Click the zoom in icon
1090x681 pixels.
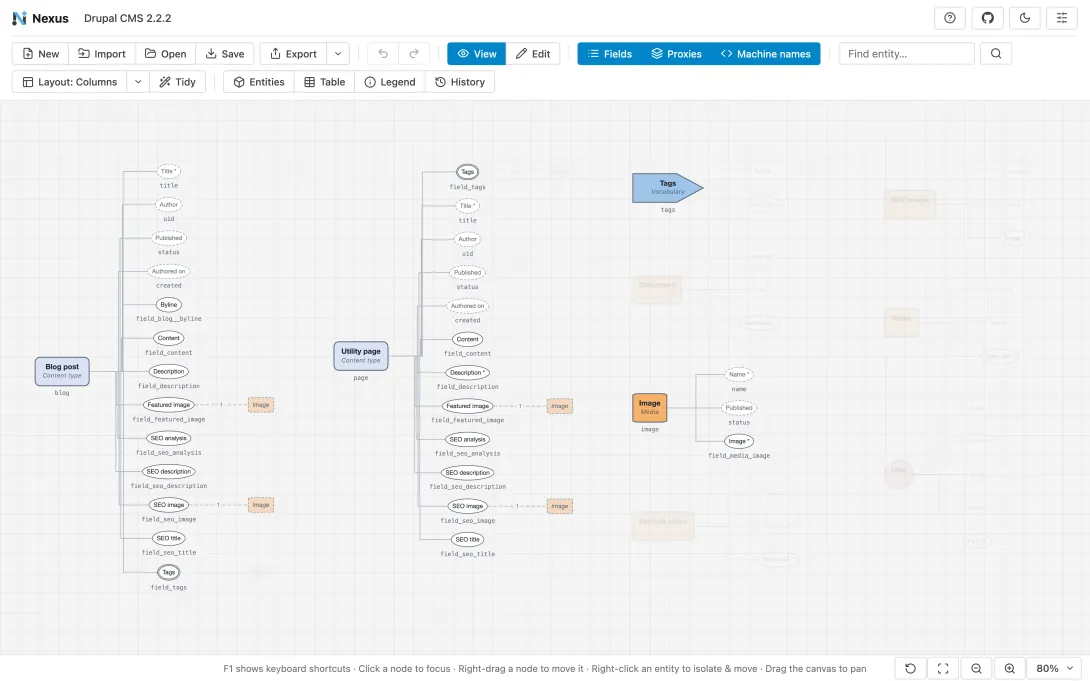click(1009, 668)
